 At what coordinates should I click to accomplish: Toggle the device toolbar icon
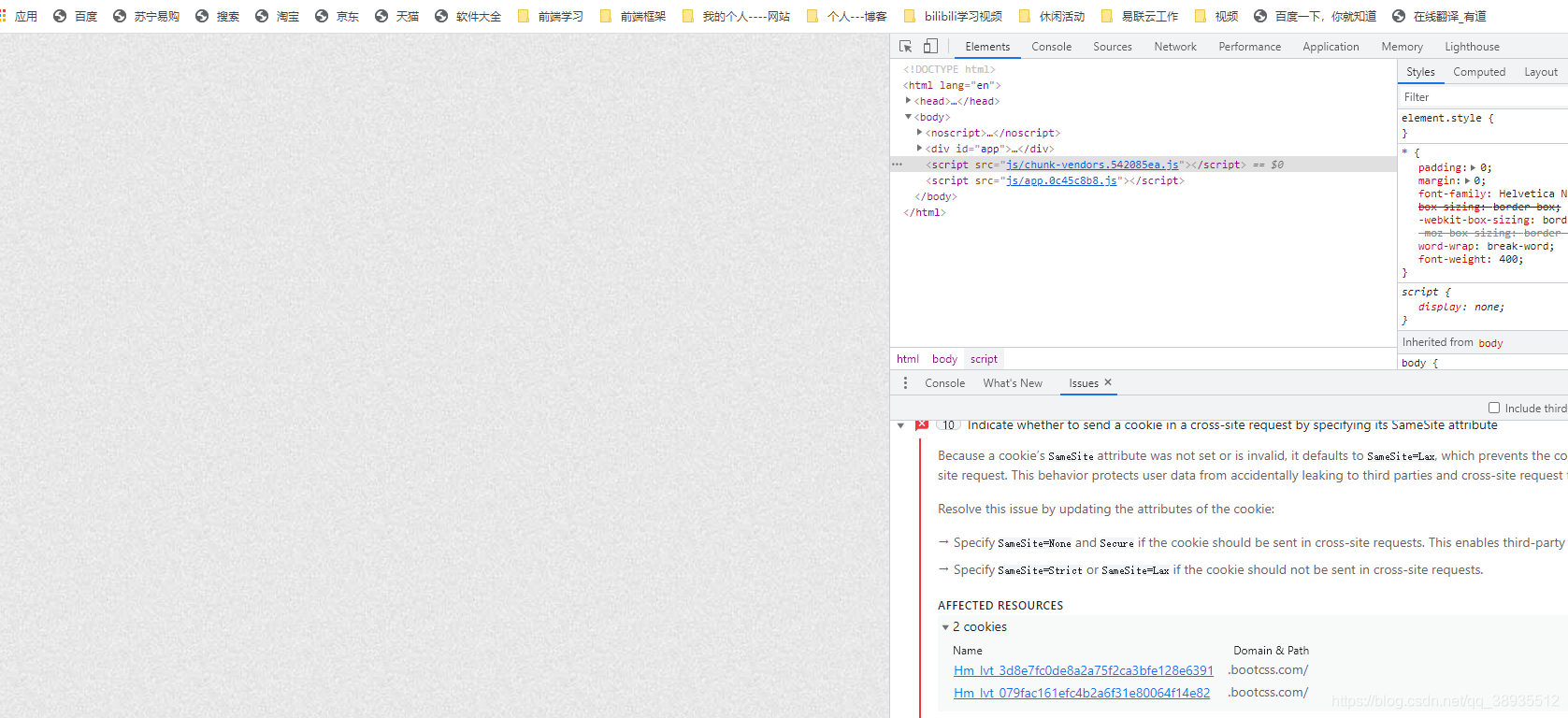(x=930, y=46)
